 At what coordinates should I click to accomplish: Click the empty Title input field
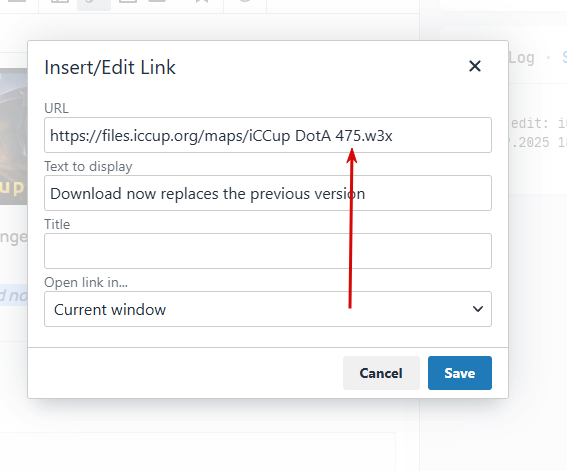click(268, 251)
